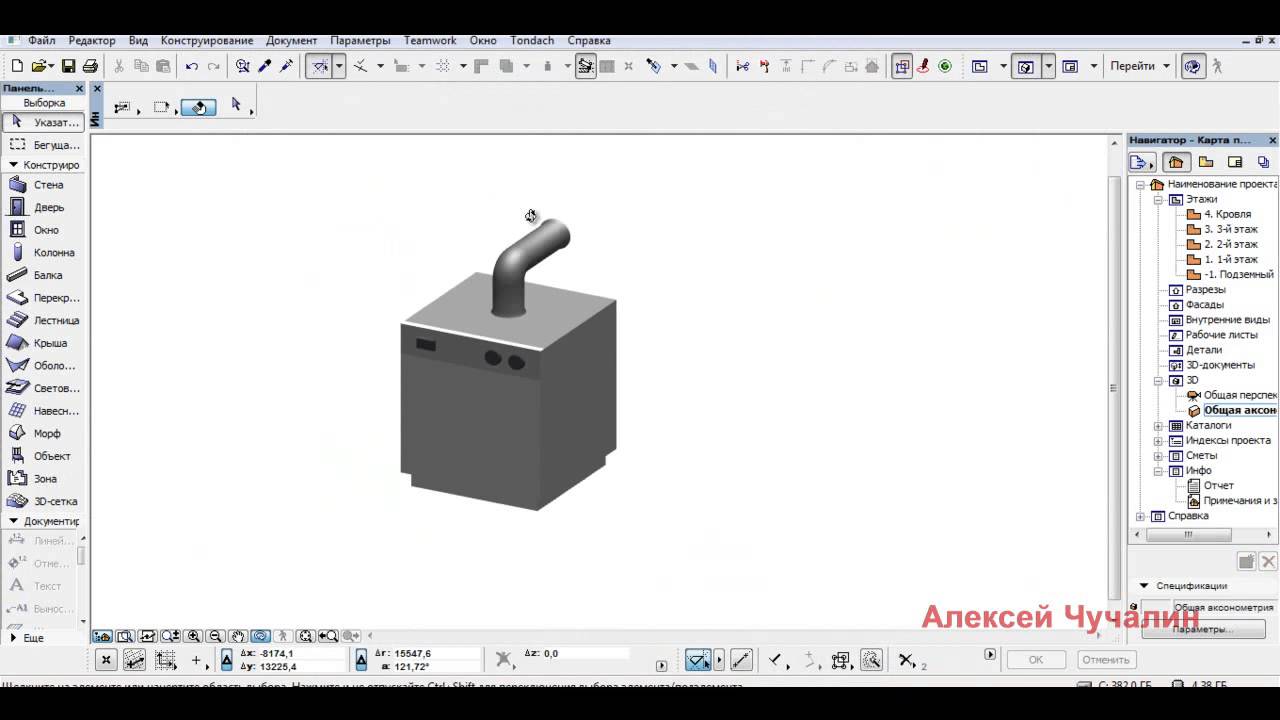Viewport: 1280px width, 720px height.
Task: Open the Перейти dropdown
Action: click(1140, 66)
